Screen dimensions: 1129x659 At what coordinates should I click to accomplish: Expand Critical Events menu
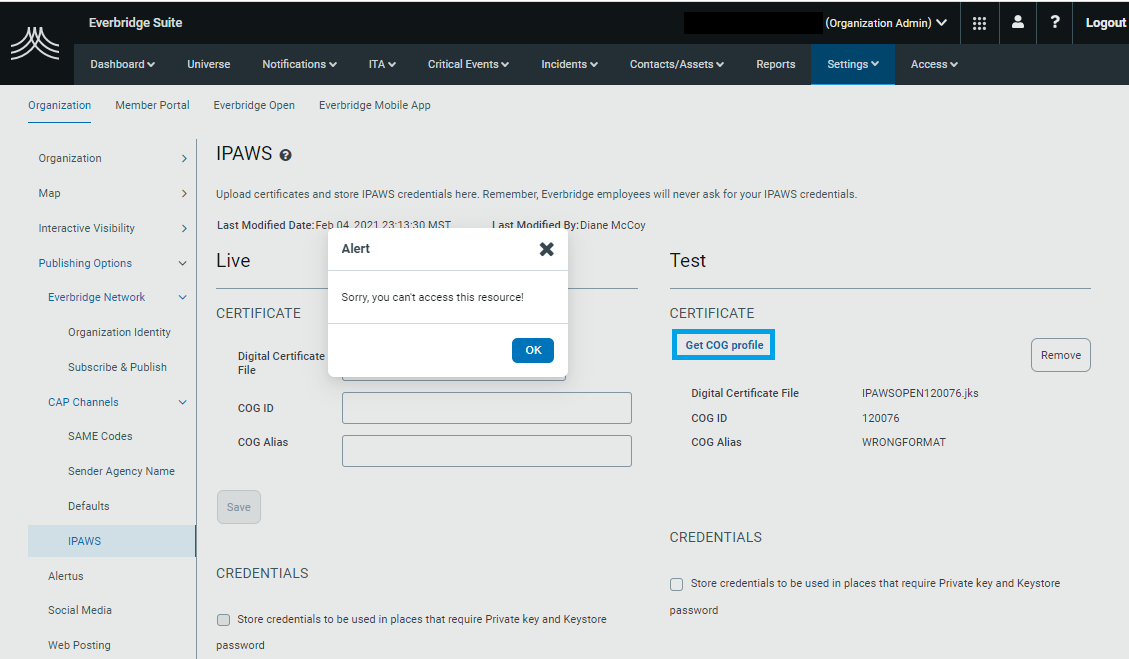pos(468,64)
